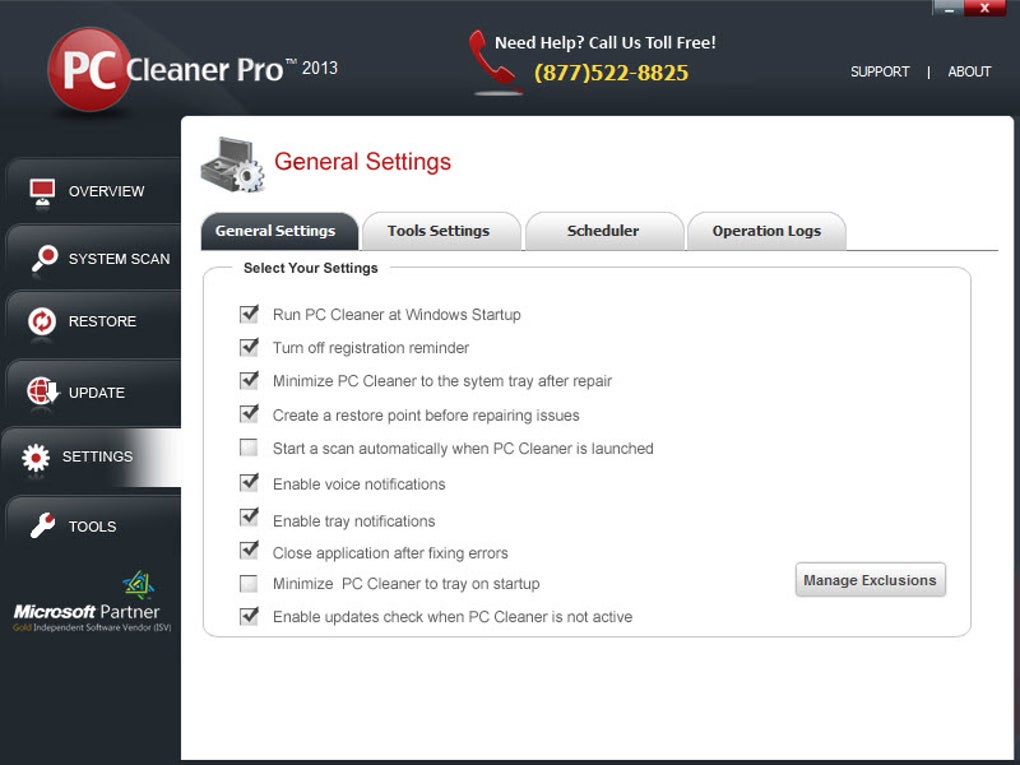The image size is (1020, 765).
Task: Uncheck Close application after fixing errors
Action: click(x=249, y=550)
